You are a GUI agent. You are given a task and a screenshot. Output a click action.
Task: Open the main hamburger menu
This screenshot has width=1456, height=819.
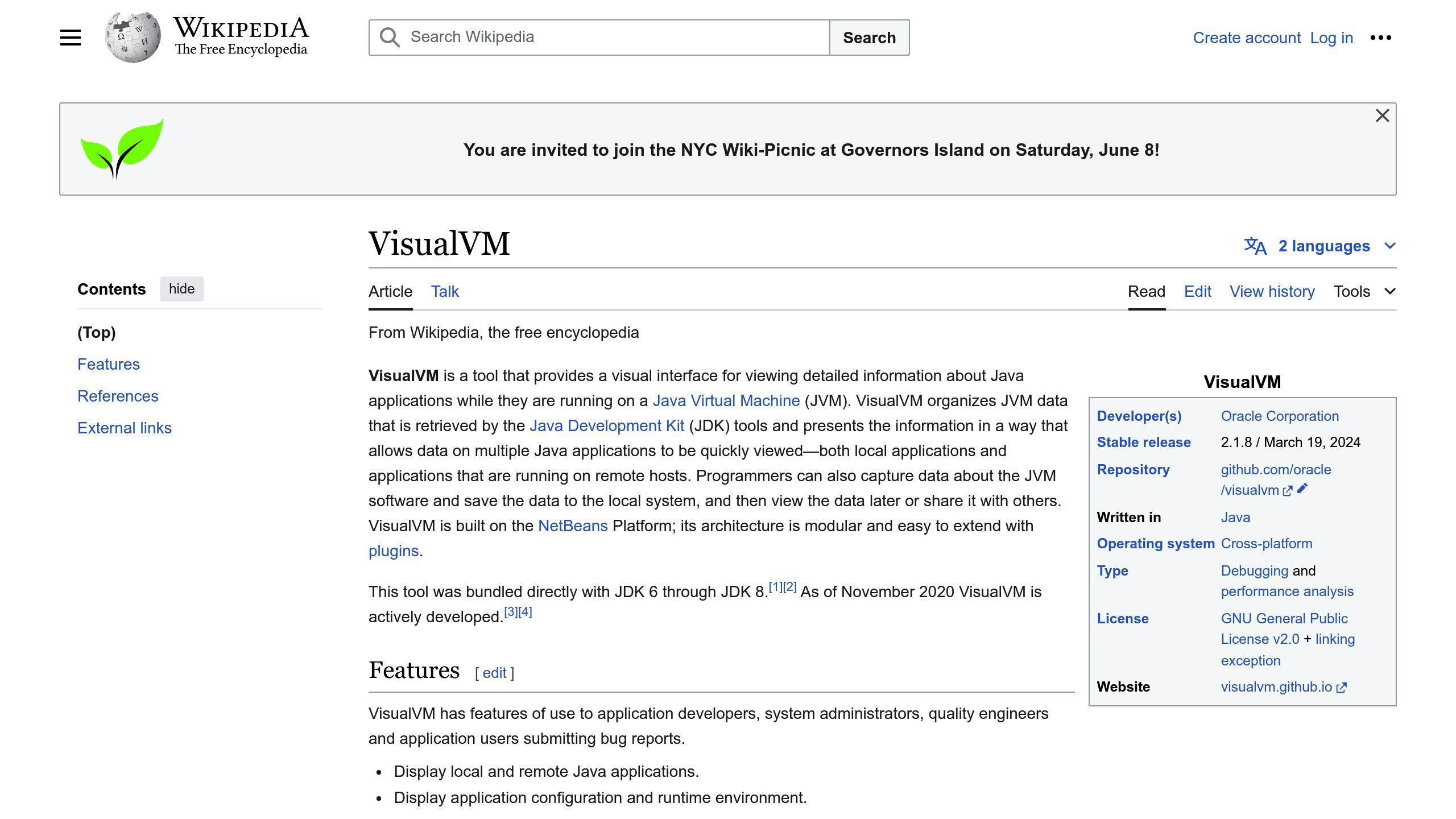tap(71, 38)
